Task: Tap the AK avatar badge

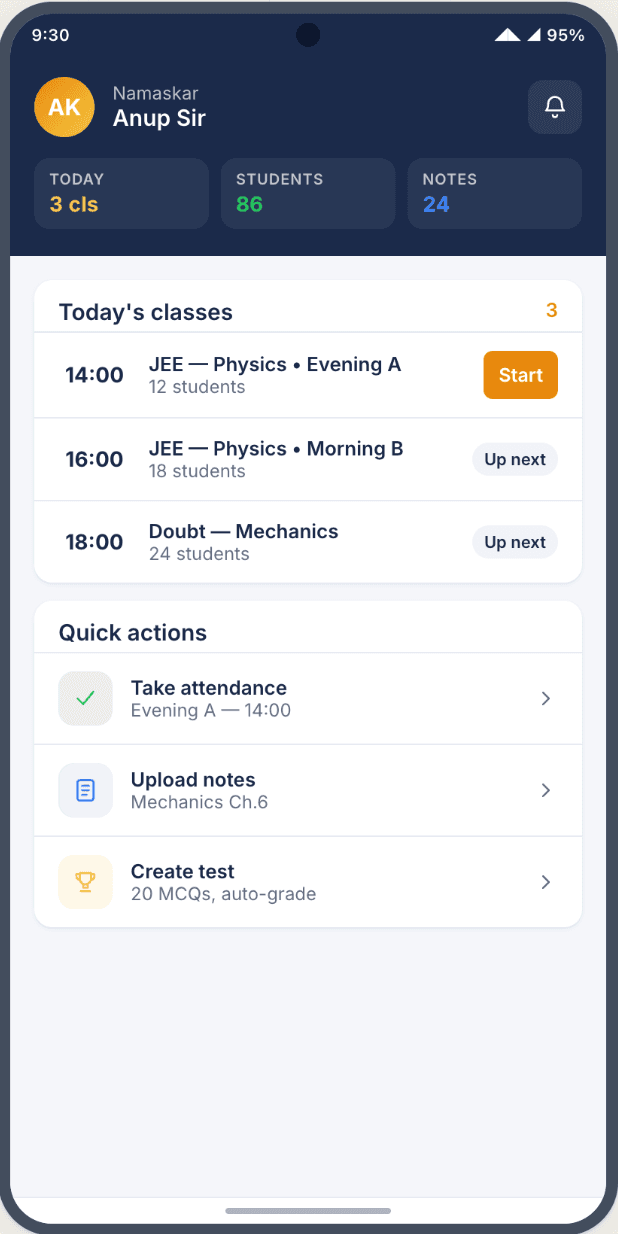Action: tap(64, 107)
